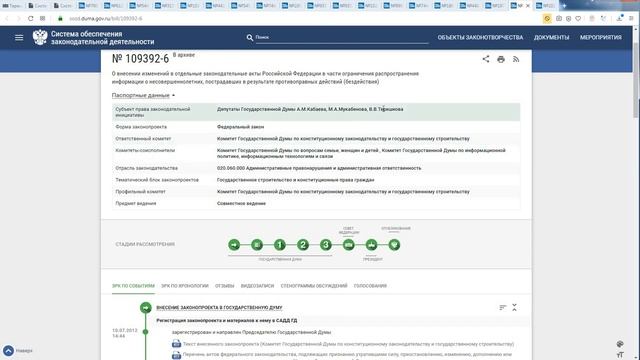Click the timeline marker dated 10.07.2012
The image size is (640, 360).
145,332
